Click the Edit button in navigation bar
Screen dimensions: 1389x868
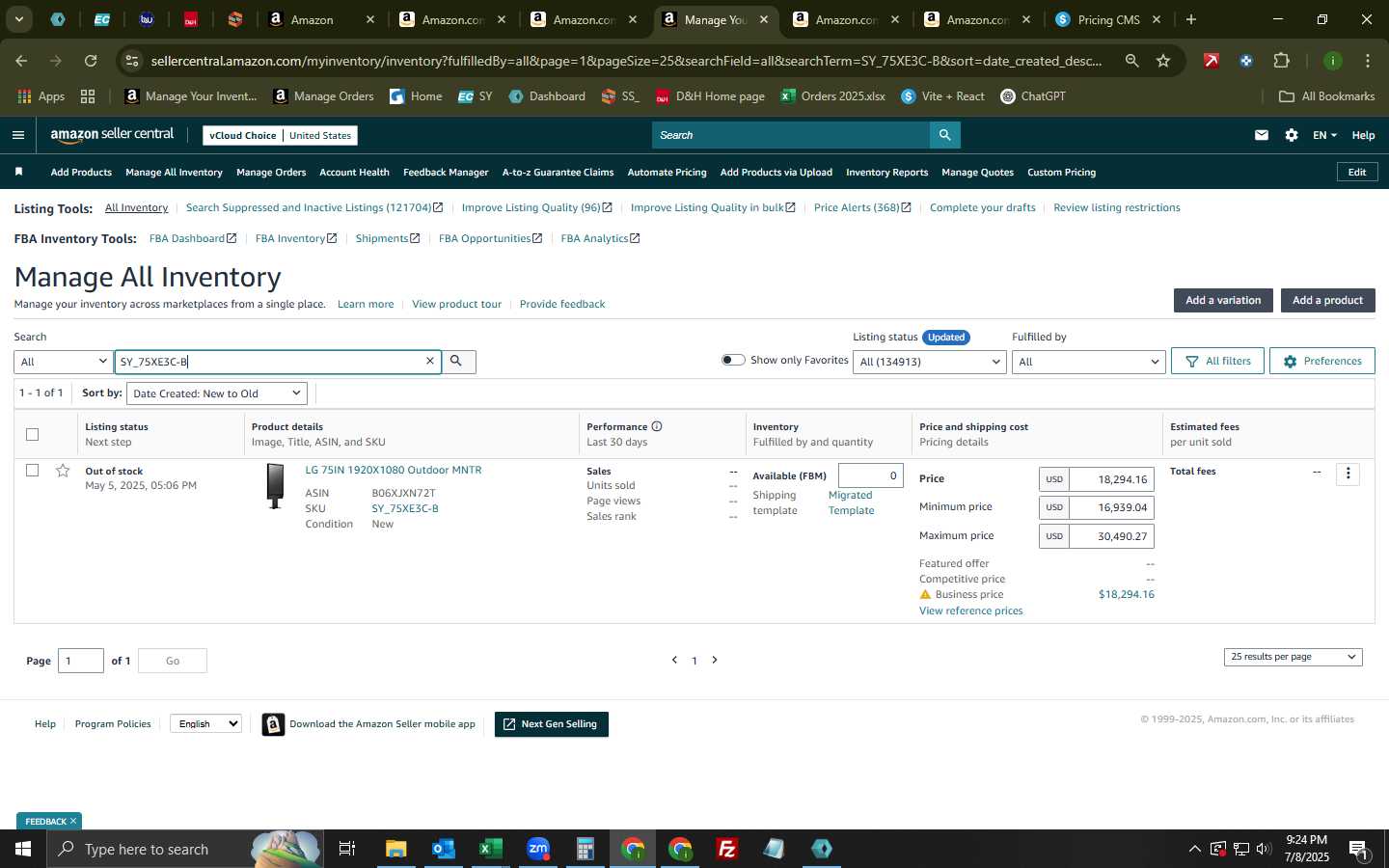pyautogui.click(x=1357, y=172)
